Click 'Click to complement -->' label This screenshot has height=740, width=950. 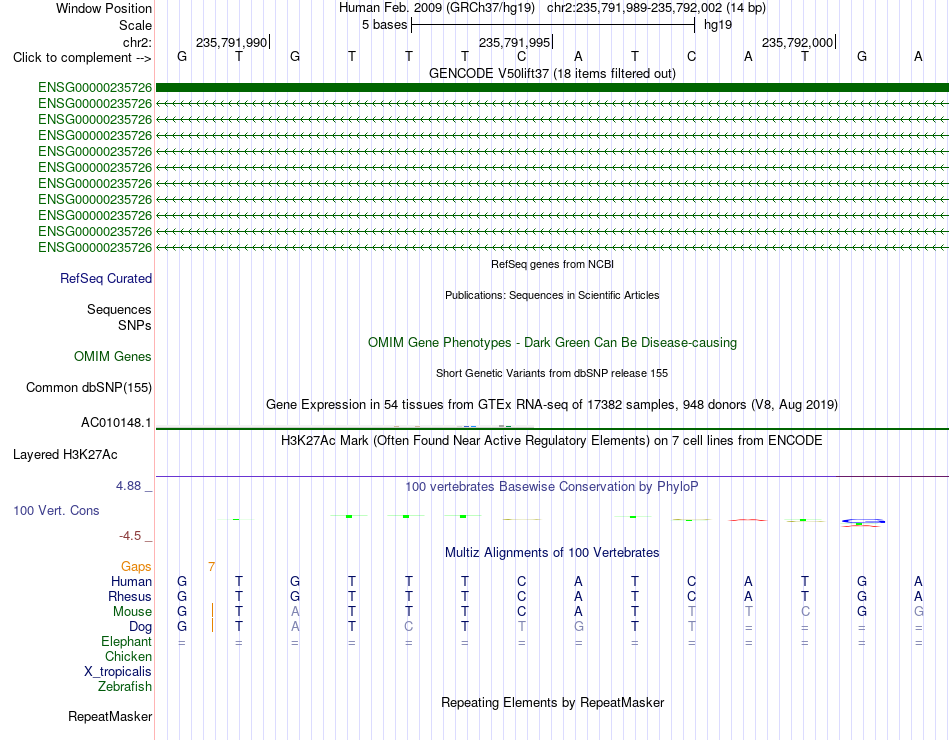click(x=82, y=58)
